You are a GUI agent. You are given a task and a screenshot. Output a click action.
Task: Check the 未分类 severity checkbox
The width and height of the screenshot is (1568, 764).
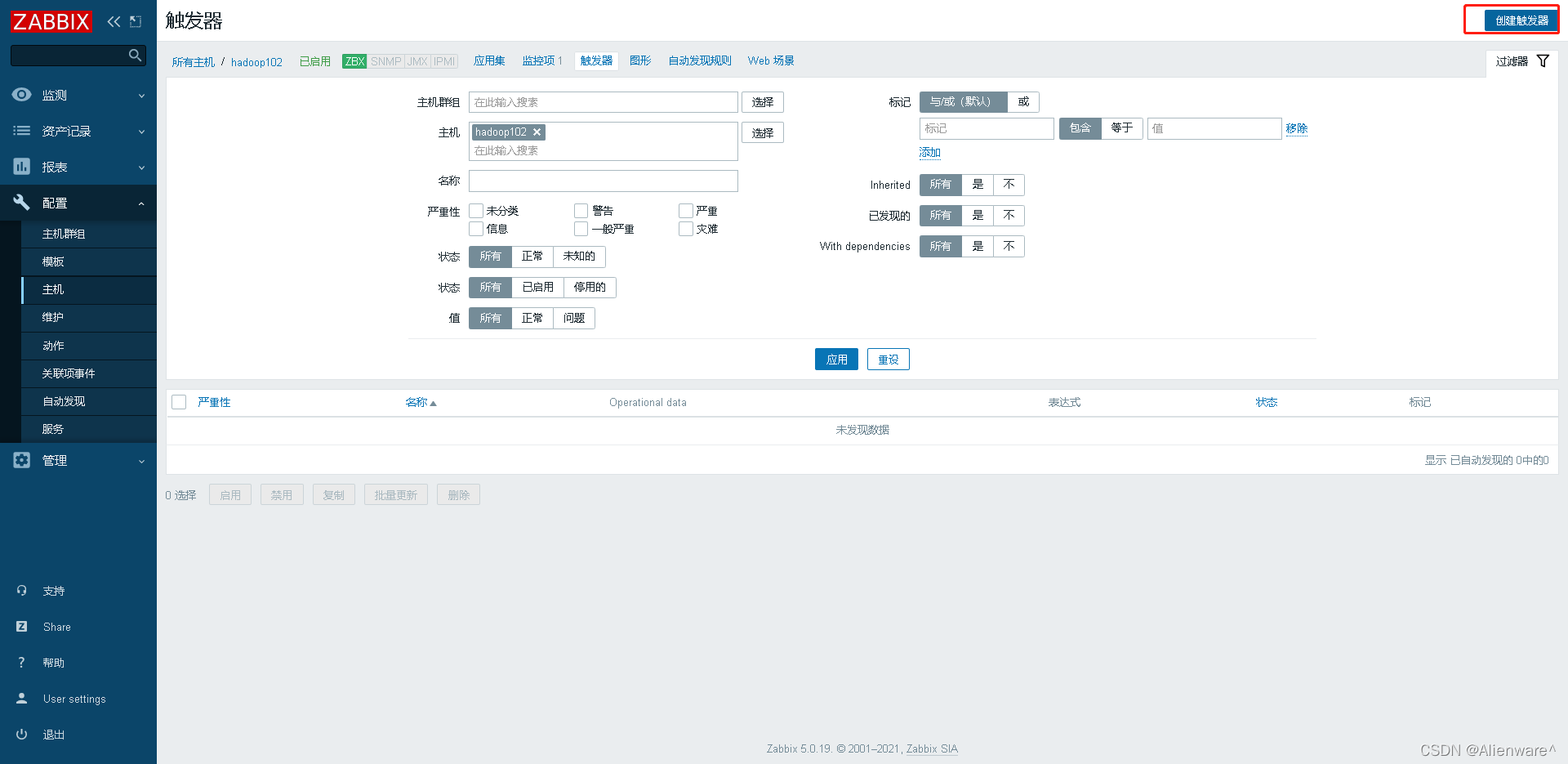coord(476,211)
